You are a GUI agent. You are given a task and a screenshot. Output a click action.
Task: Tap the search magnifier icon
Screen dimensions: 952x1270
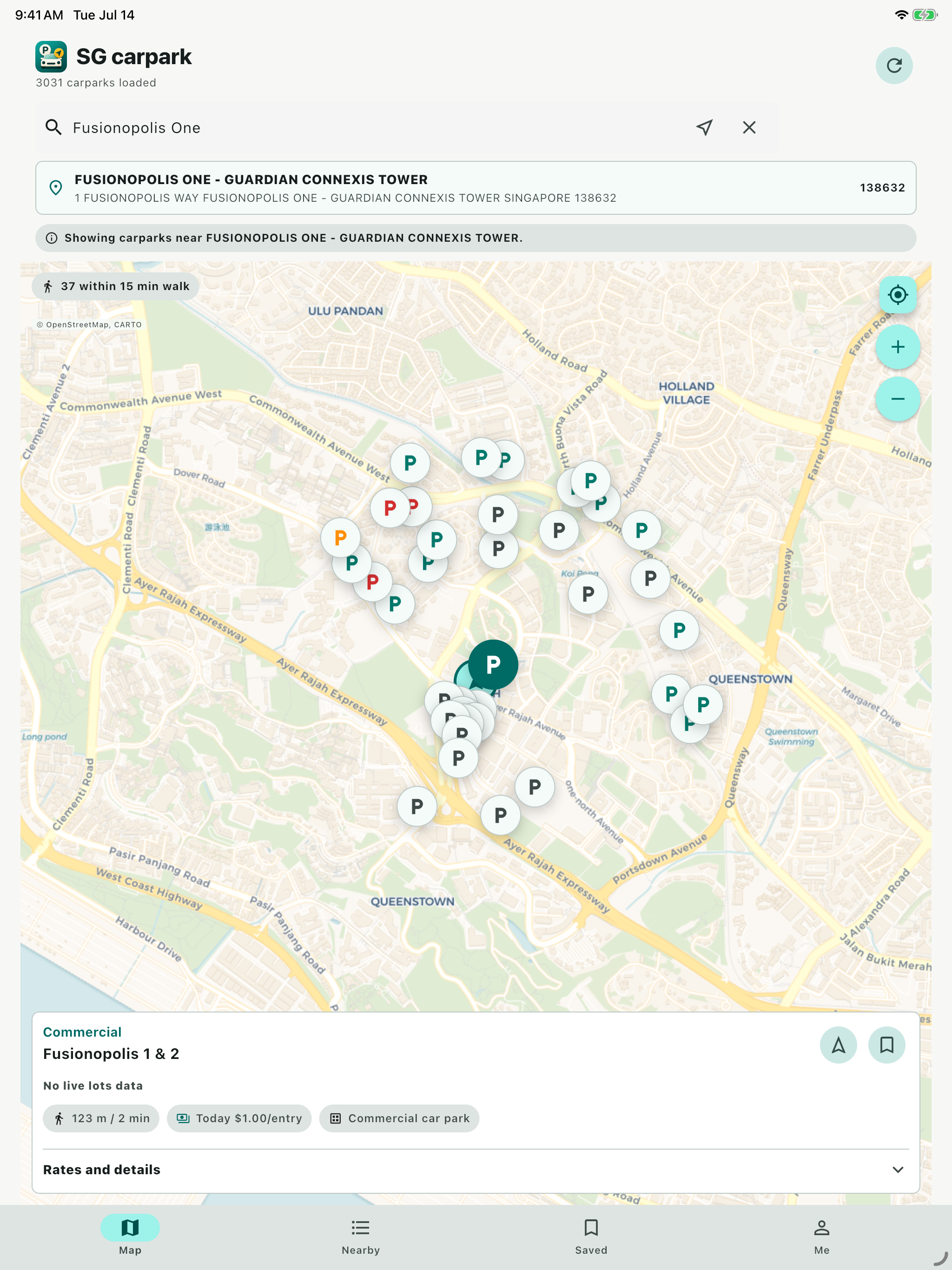click(53, 127)
